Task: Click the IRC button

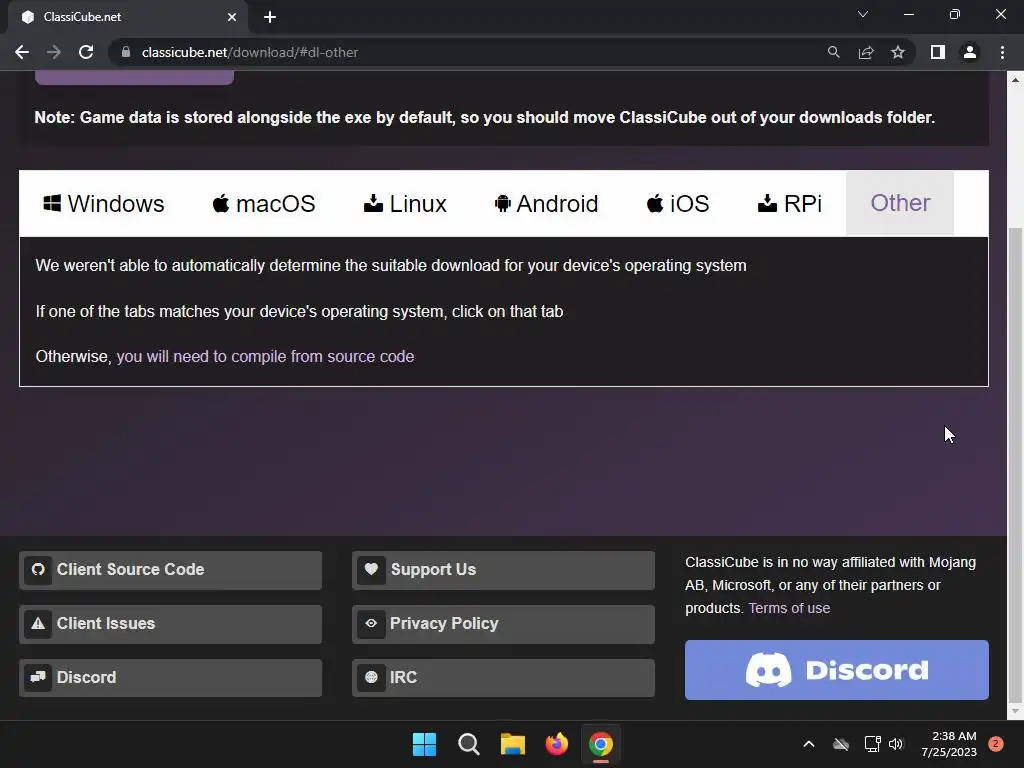Action: 504,677
